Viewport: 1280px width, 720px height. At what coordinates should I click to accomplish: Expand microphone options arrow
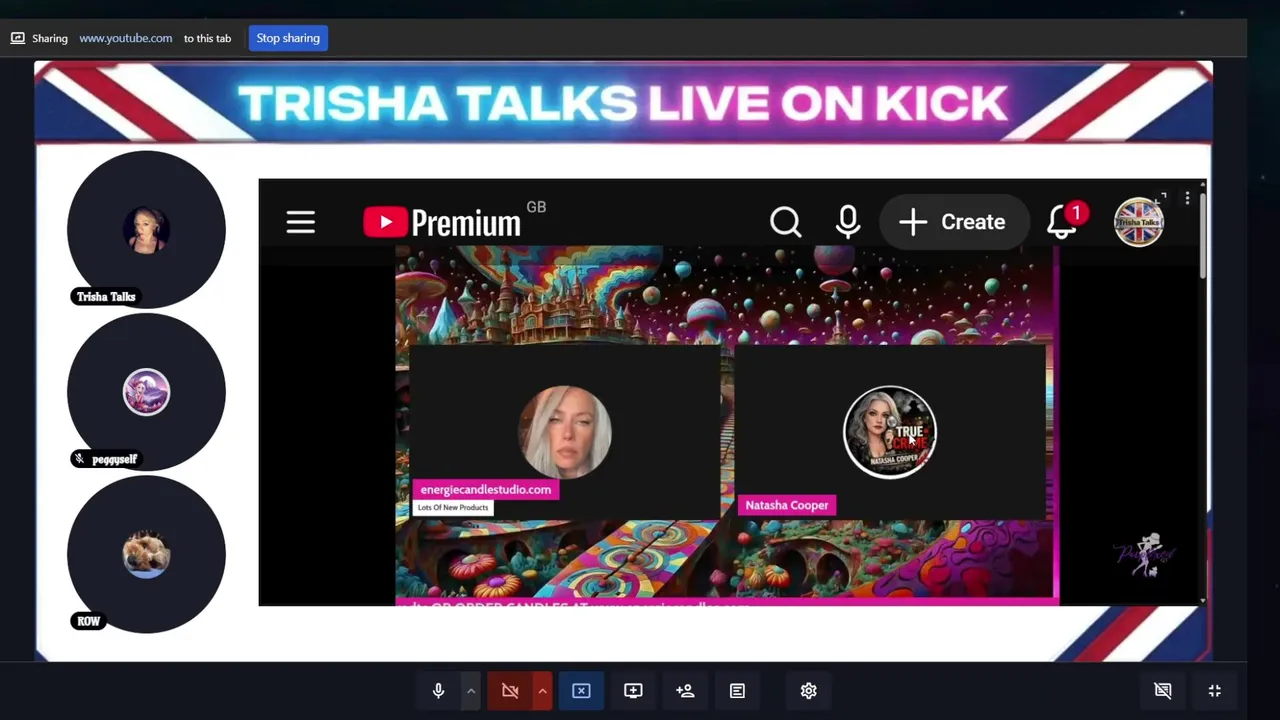tap(470, 691)
